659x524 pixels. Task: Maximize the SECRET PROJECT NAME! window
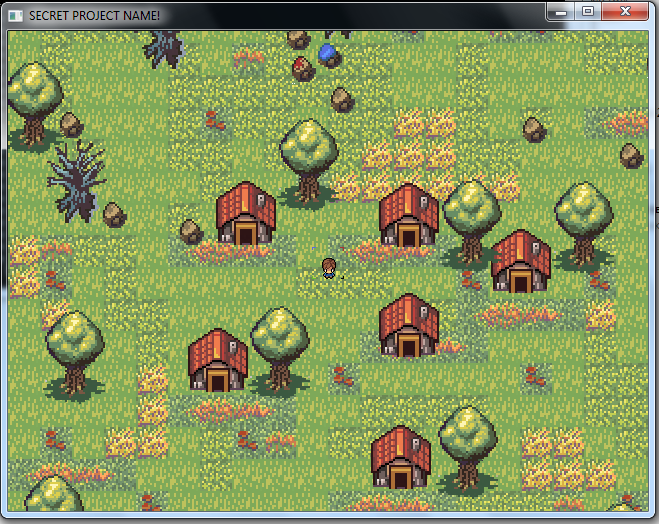[x=588, y=11]
